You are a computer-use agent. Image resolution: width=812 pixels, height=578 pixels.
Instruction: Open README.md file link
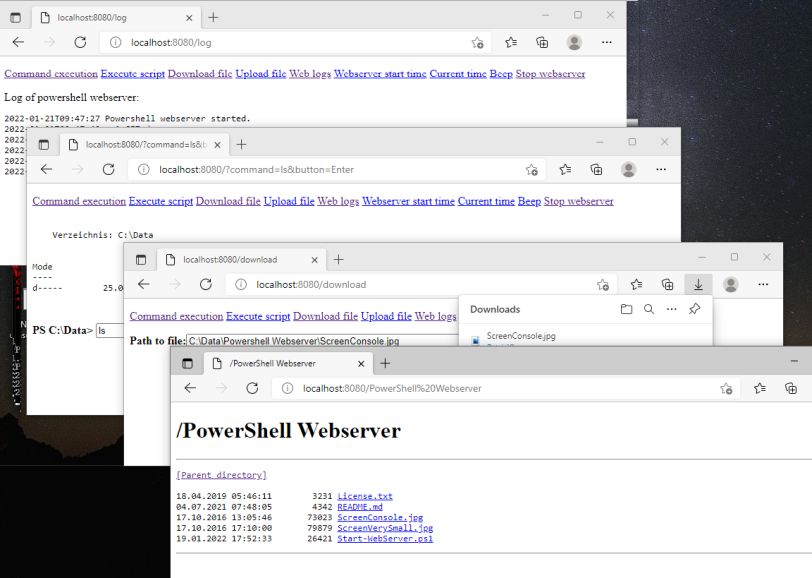click(x=360, y=507)
